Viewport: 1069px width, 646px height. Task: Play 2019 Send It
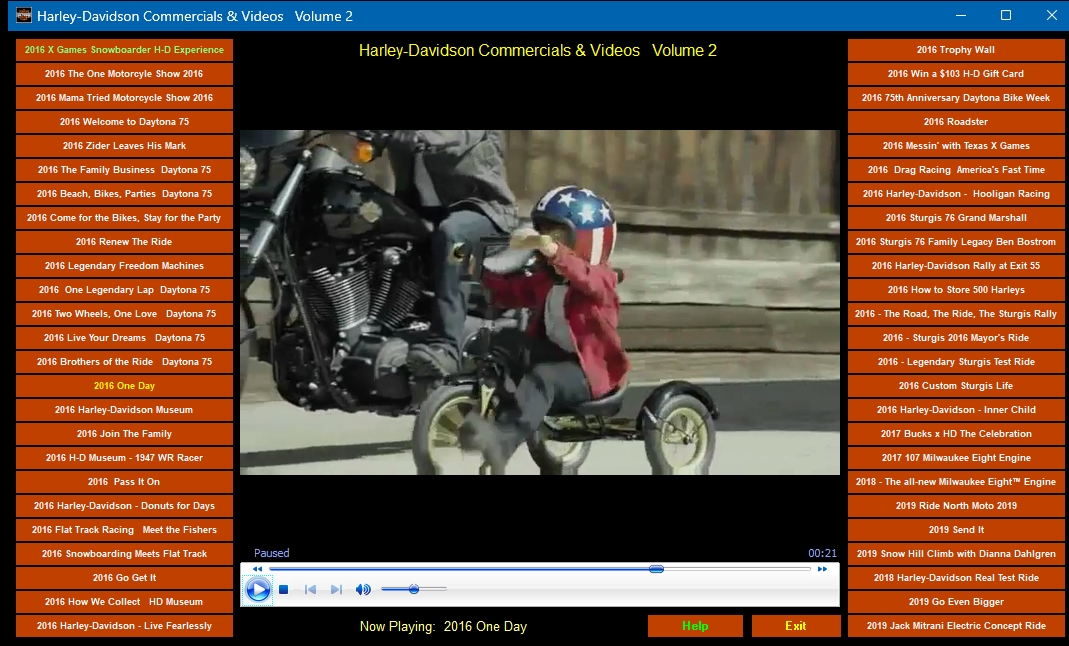click(956, 529)
